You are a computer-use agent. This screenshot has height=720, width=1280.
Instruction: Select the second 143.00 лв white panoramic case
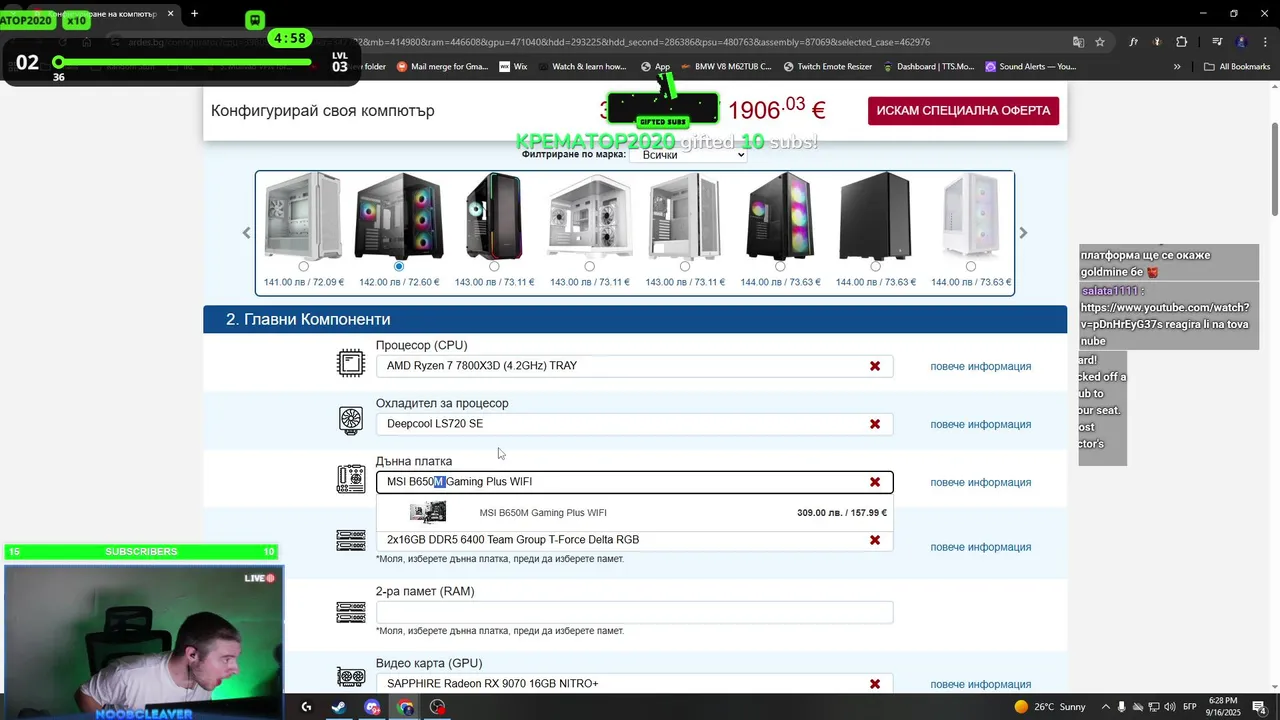589,266
